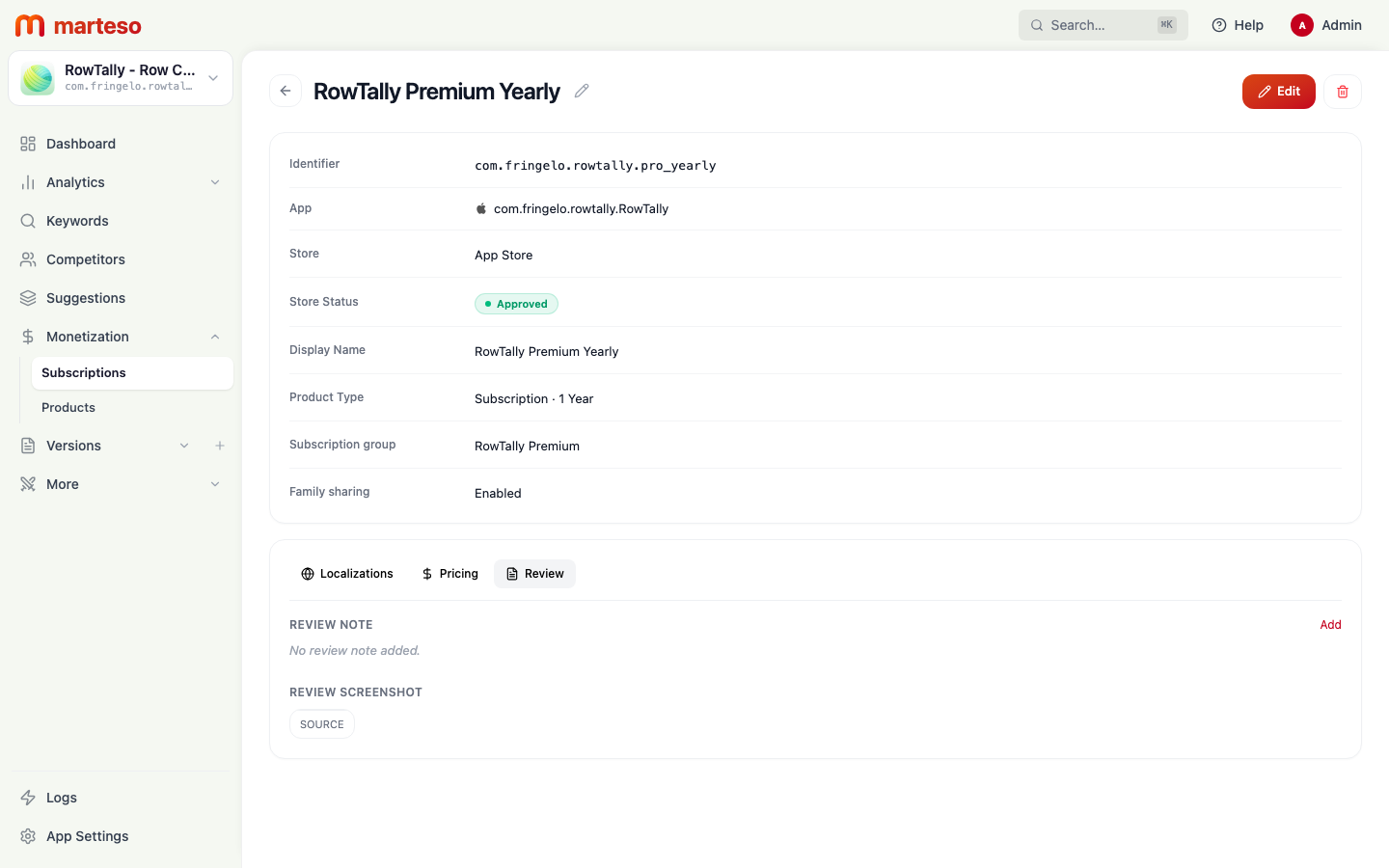
Task: Click the Suggestions layers icon
Action: coord(28,298)
